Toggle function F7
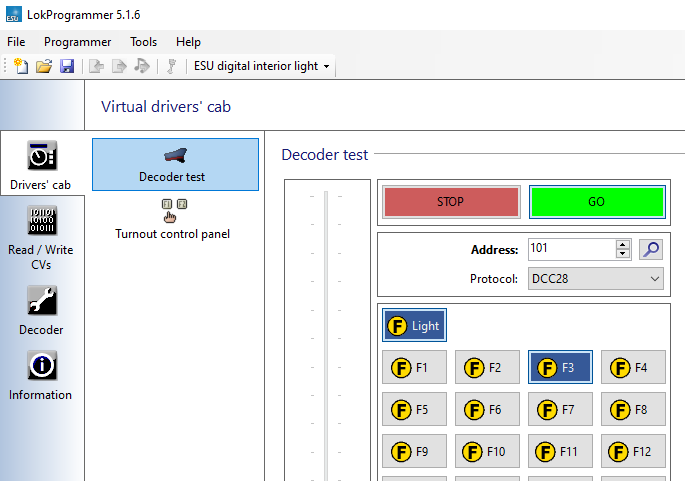Screen dimensions: 685x481 point(560,409)
